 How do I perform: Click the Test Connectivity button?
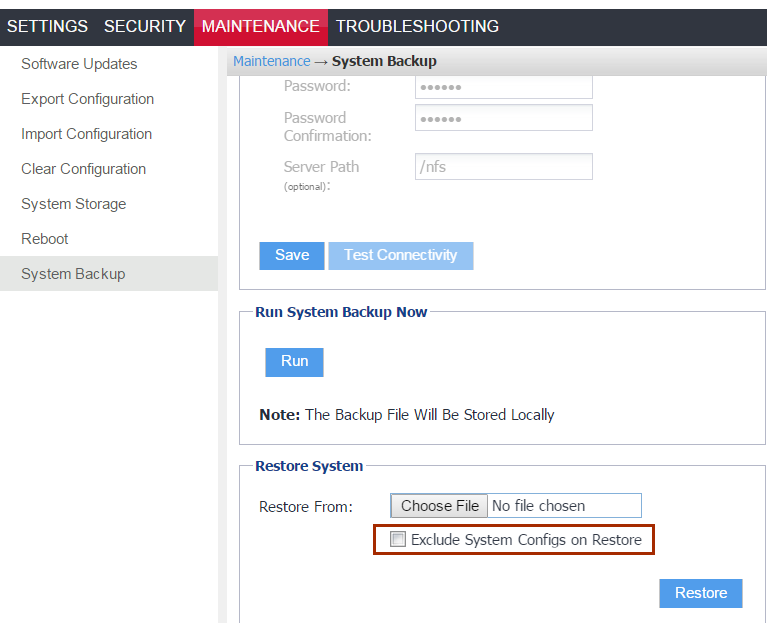[x=400, y=255]
